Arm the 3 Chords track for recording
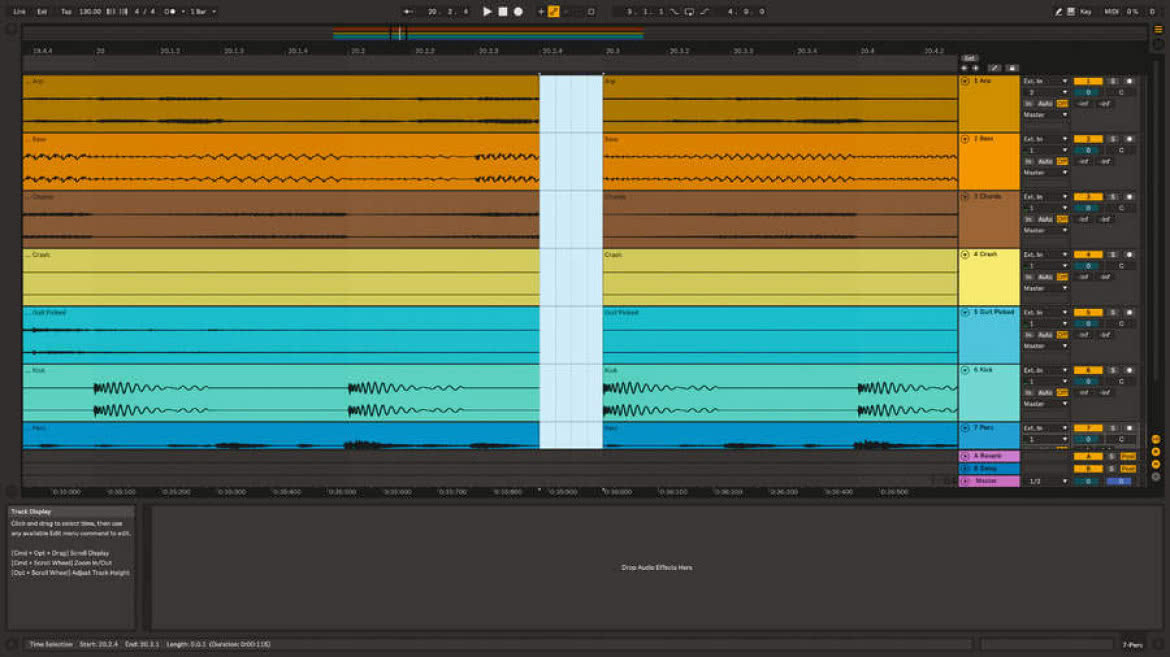 pyautogui.click(x=1129, y=196)
